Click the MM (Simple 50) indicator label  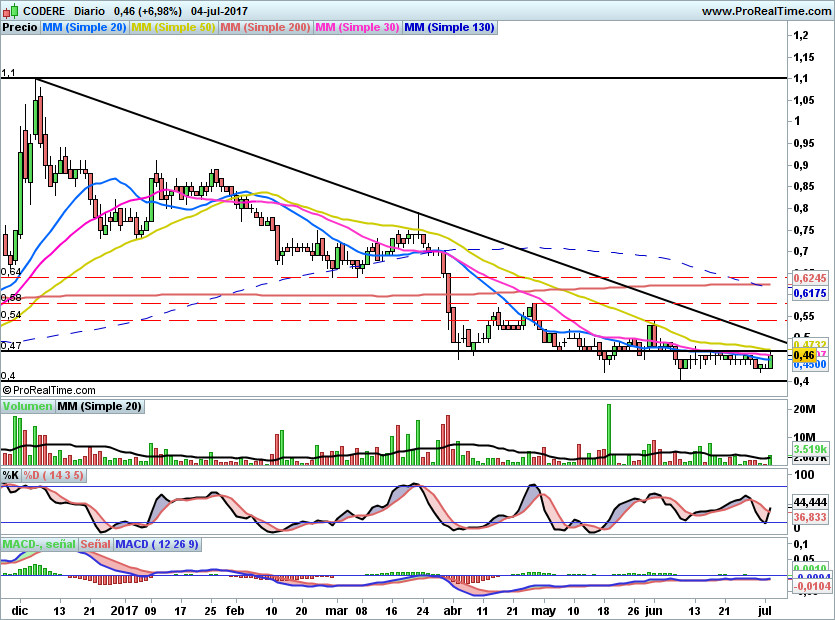coord(173,28)
